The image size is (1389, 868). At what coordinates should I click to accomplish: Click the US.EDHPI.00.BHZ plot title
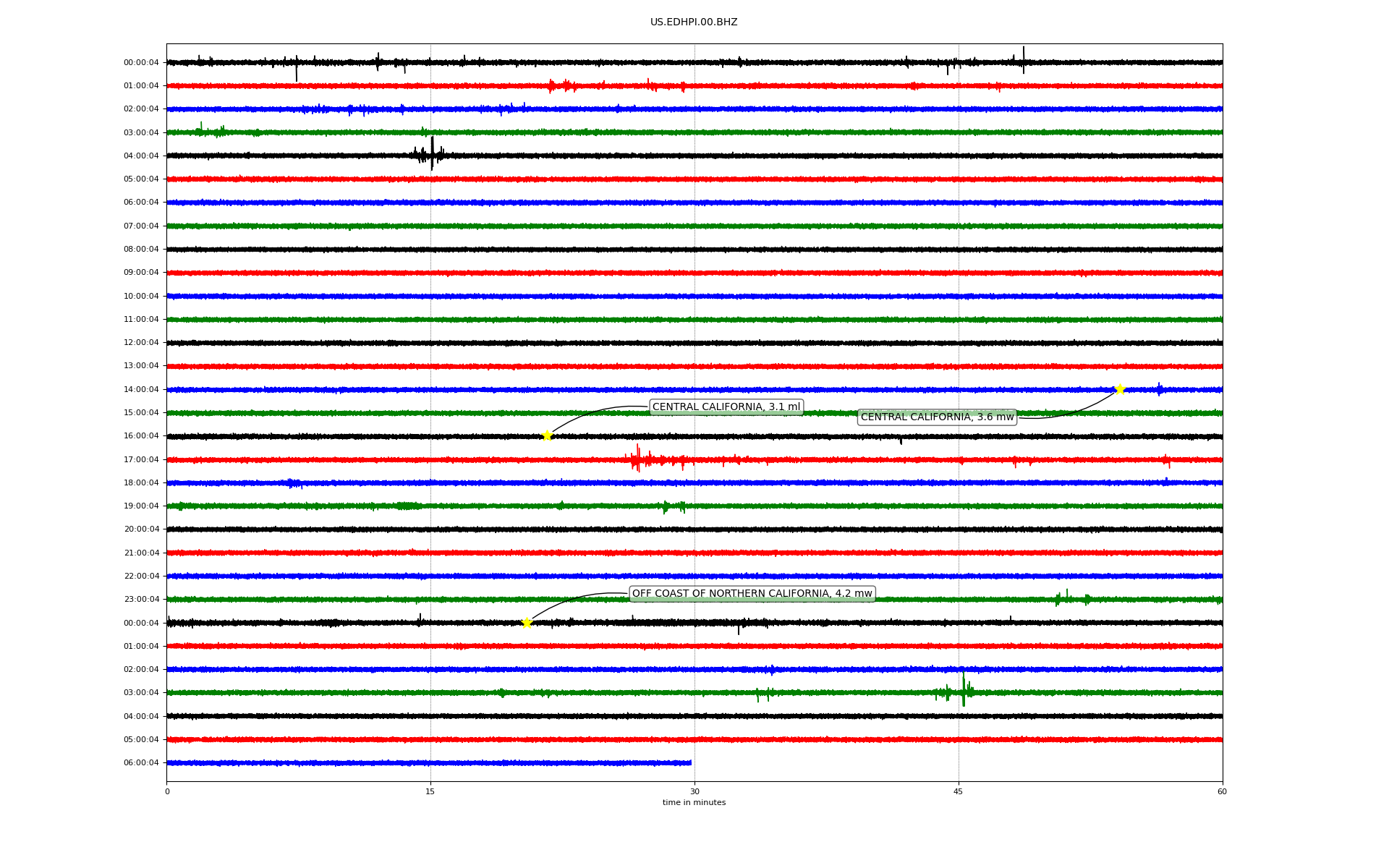click(x=694, y=22)
